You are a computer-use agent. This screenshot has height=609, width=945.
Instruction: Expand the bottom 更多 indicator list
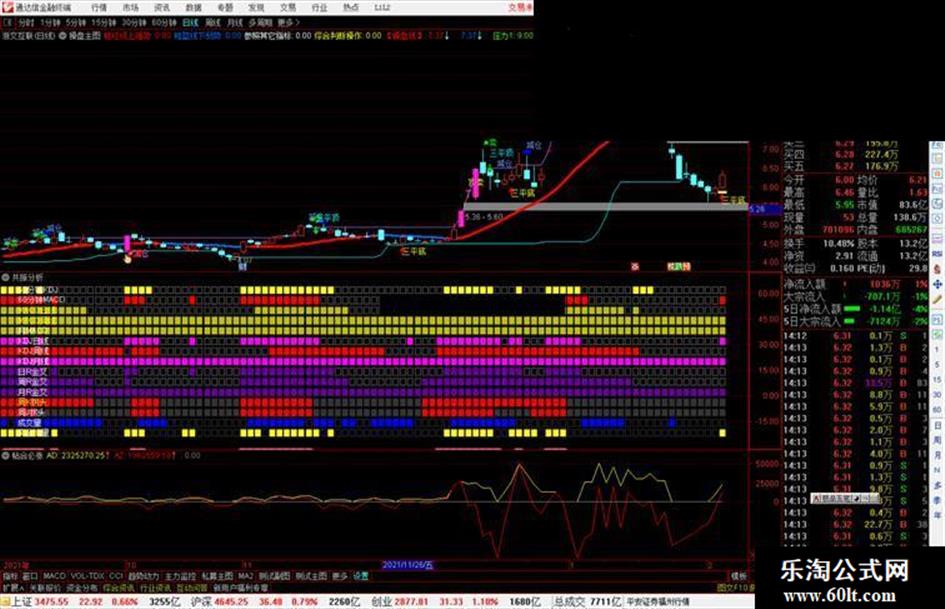(x=340, y=576)
